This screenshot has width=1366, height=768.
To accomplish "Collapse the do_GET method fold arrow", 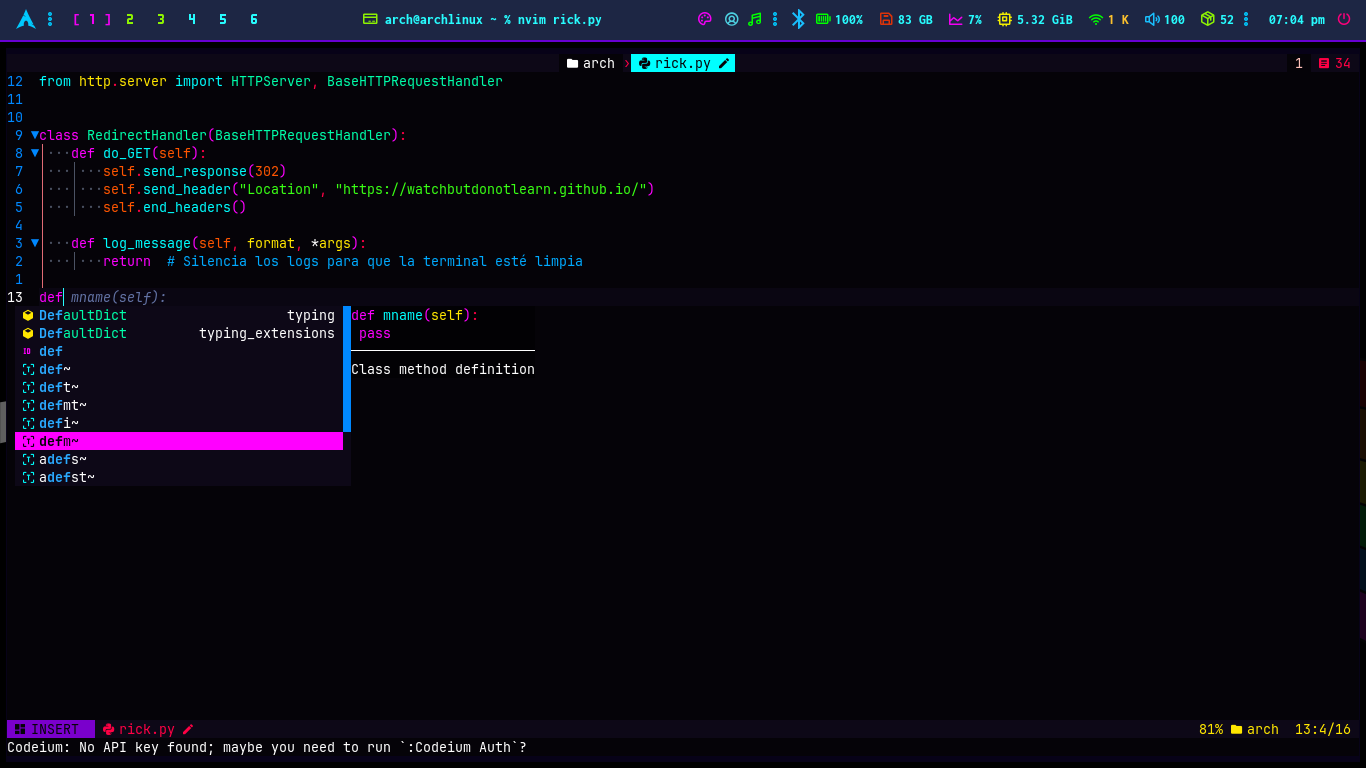I will tap(35, 153).
